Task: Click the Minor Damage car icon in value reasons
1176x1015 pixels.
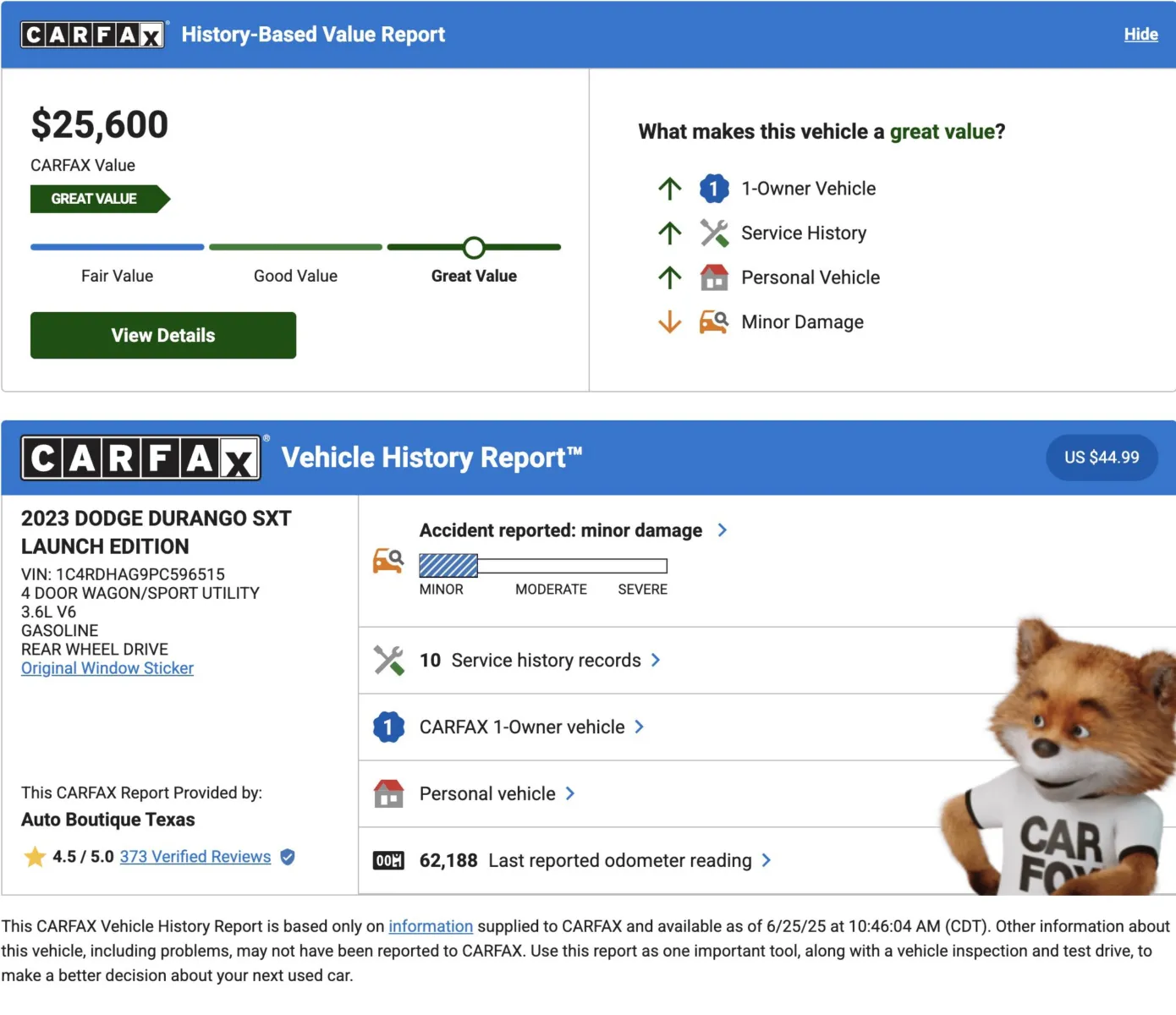Action: [714, 322]
